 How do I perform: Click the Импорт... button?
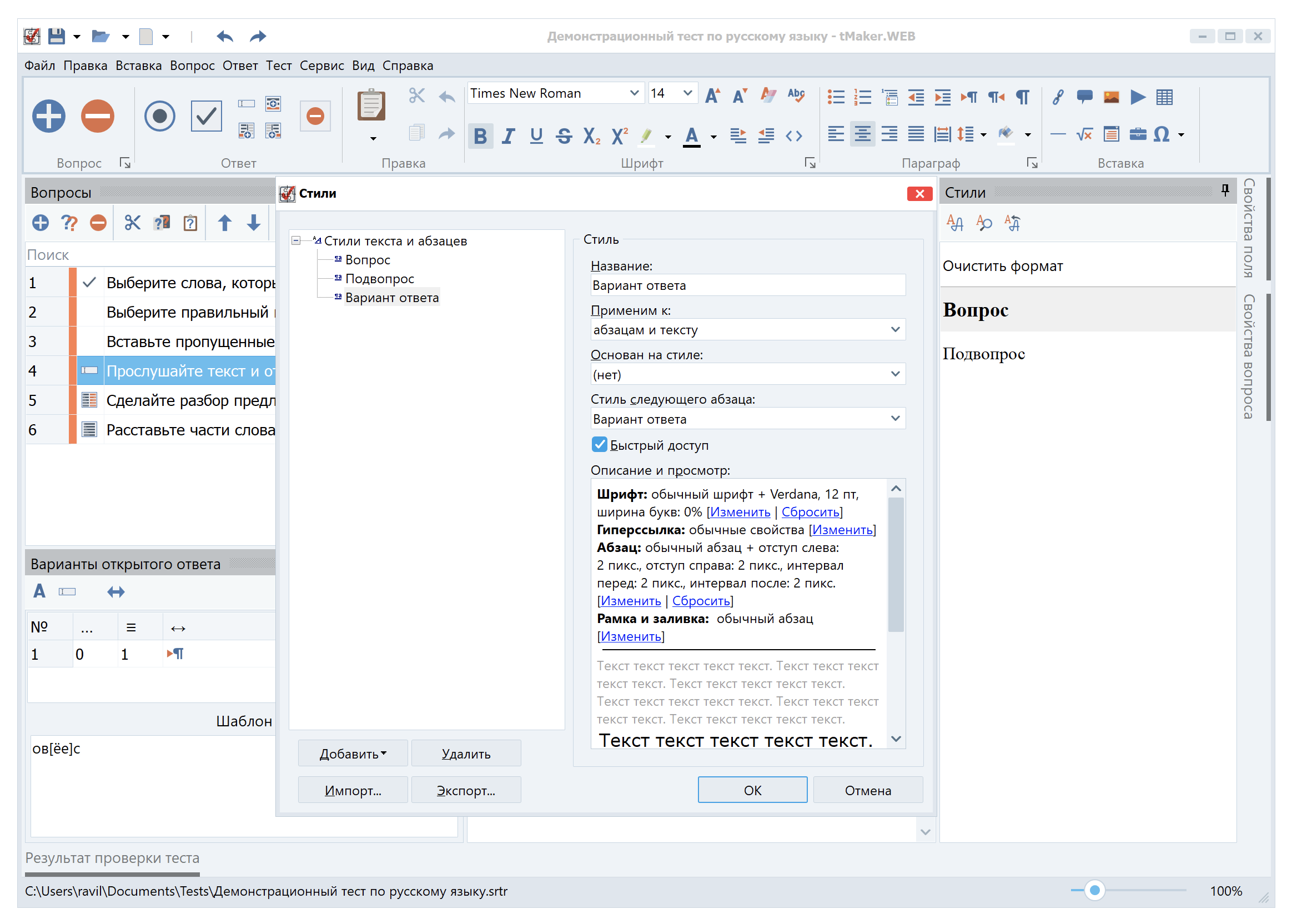coord(353,790)
